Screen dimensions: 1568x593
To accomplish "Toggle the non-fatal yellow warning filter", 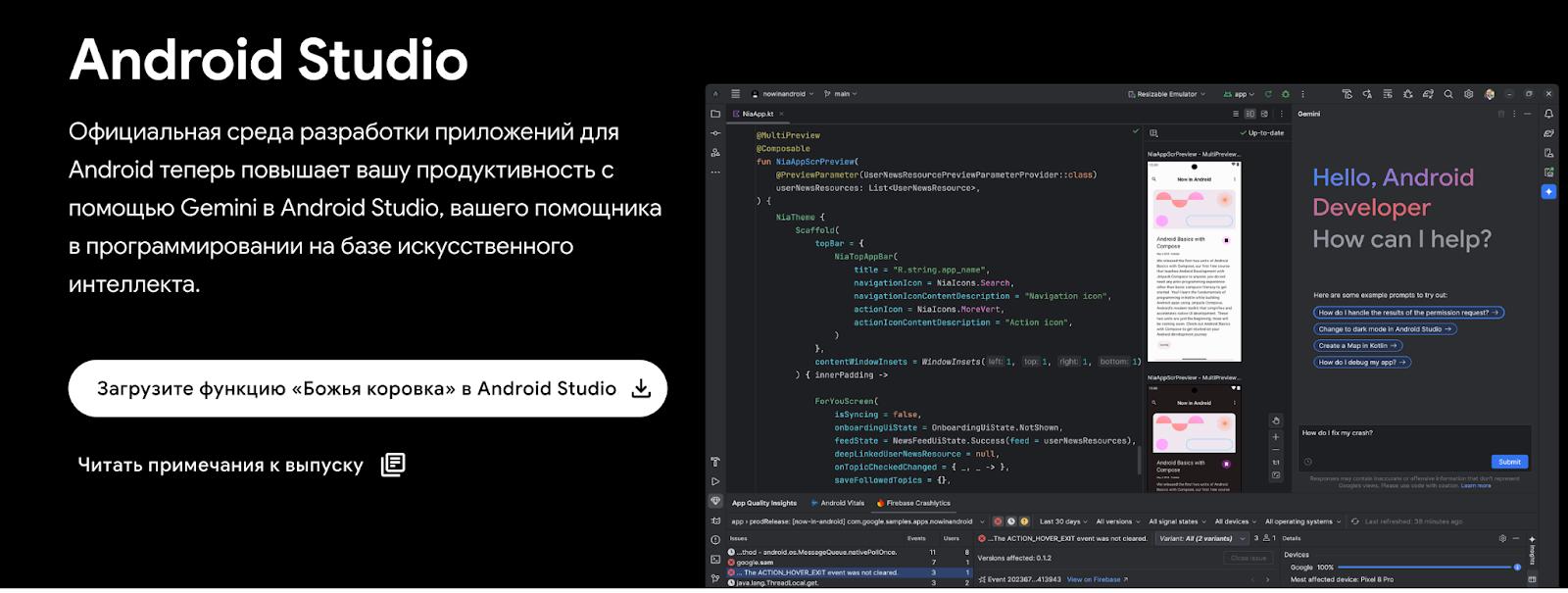I will 1024,521.
